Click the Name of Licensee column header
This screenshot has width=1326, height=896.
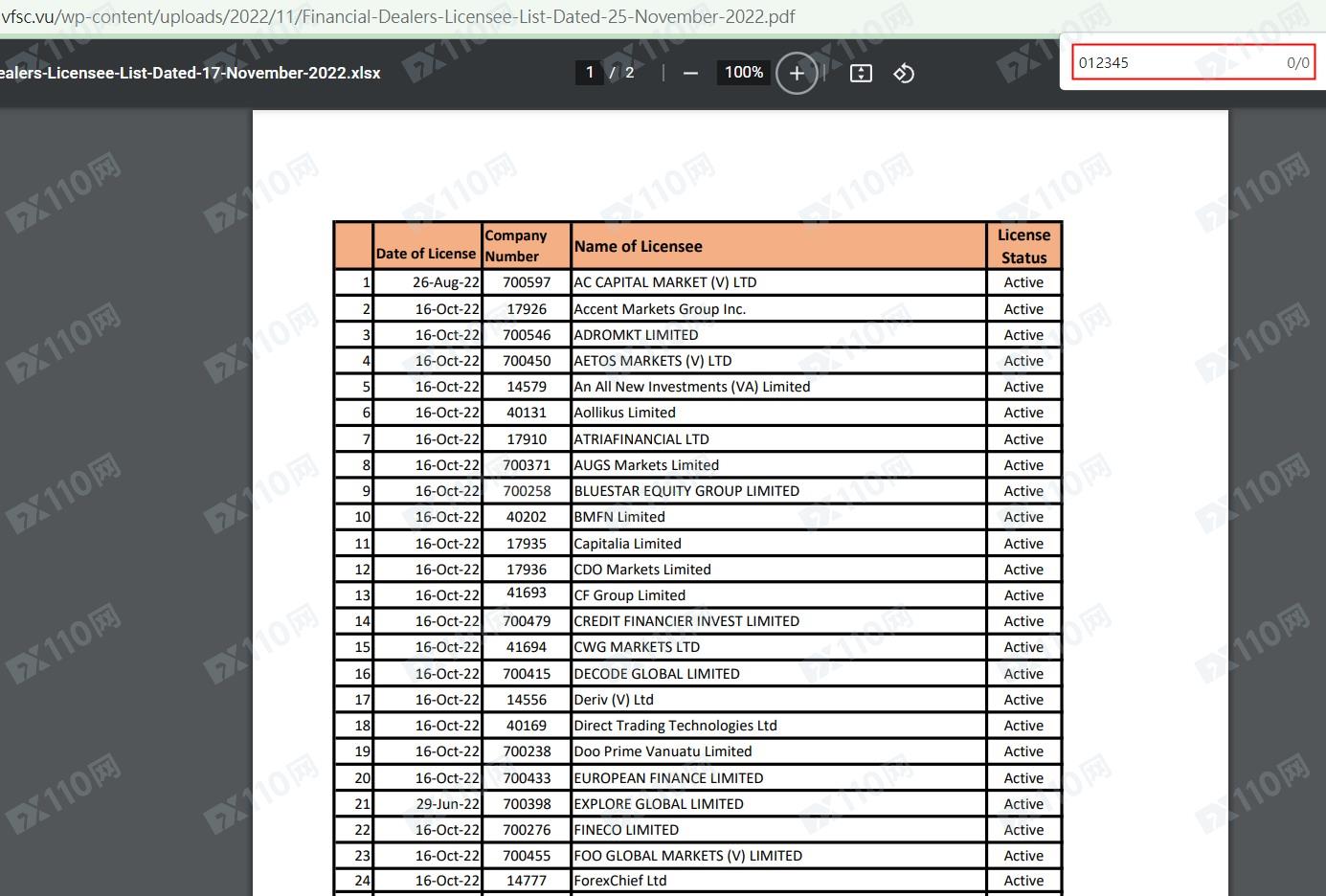pos(639,247)
